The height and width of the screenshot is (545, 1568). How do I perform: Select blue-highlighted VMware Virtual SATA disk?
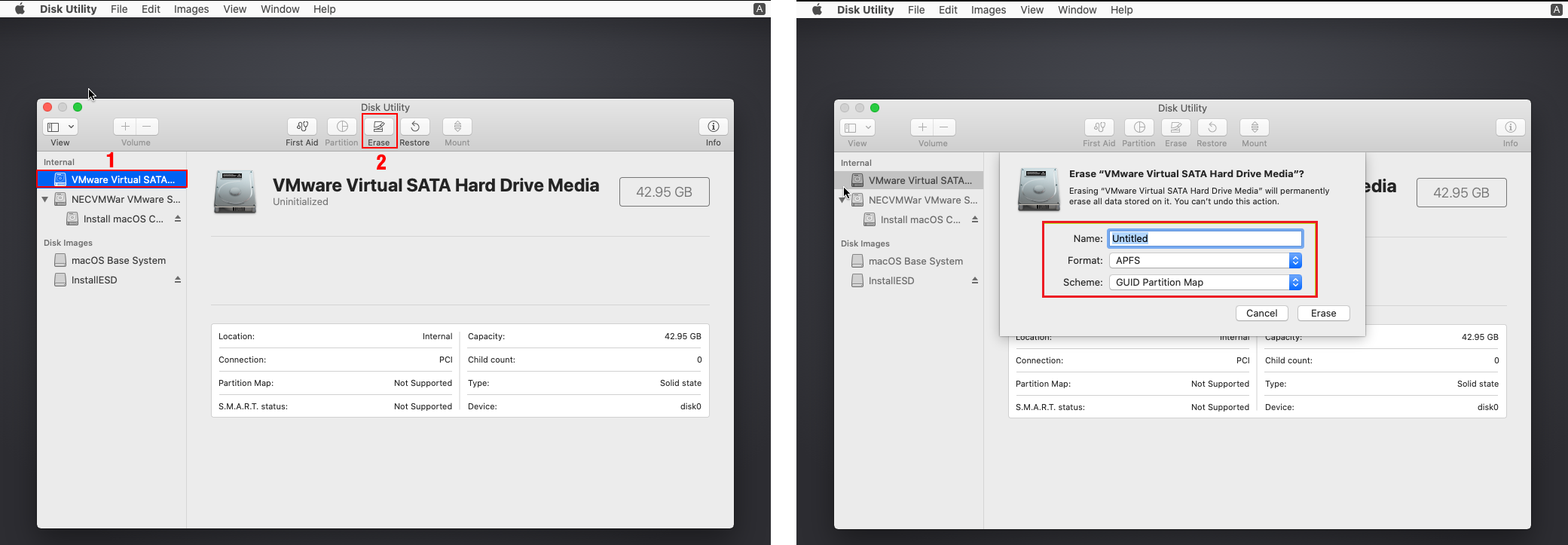[113, 179]
